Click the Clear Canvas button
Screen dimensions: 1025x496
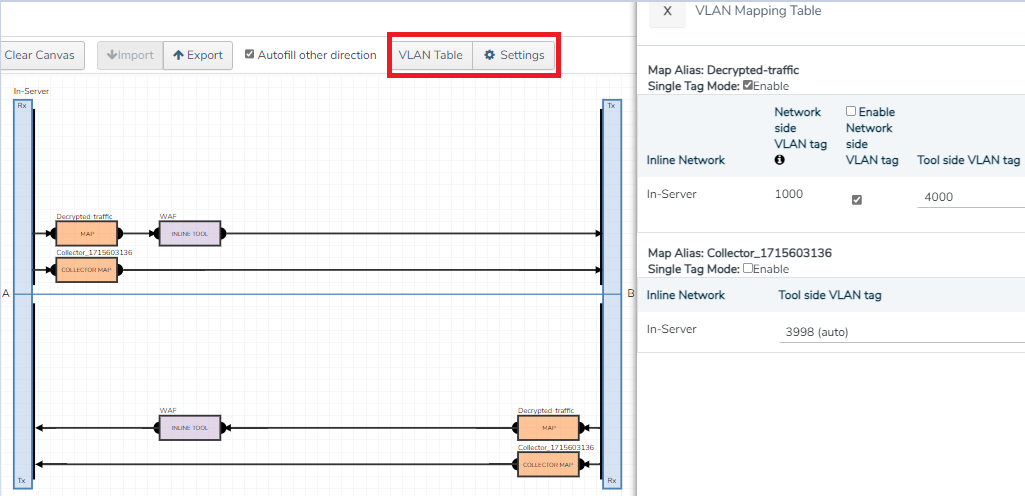tap(42, 56)
